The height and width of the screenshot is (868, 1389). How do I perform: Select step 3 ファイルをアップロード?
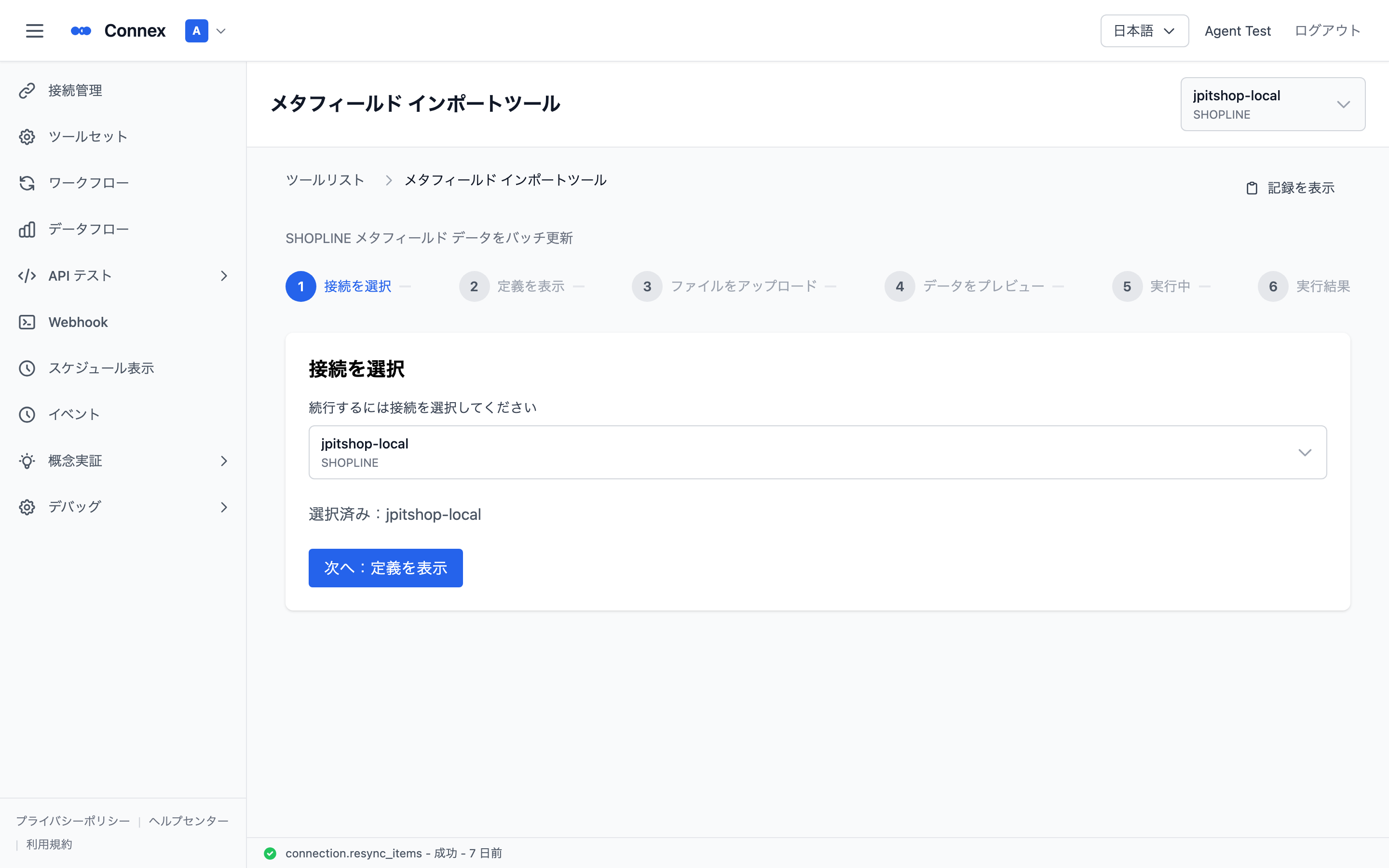[x=724, y=286]
